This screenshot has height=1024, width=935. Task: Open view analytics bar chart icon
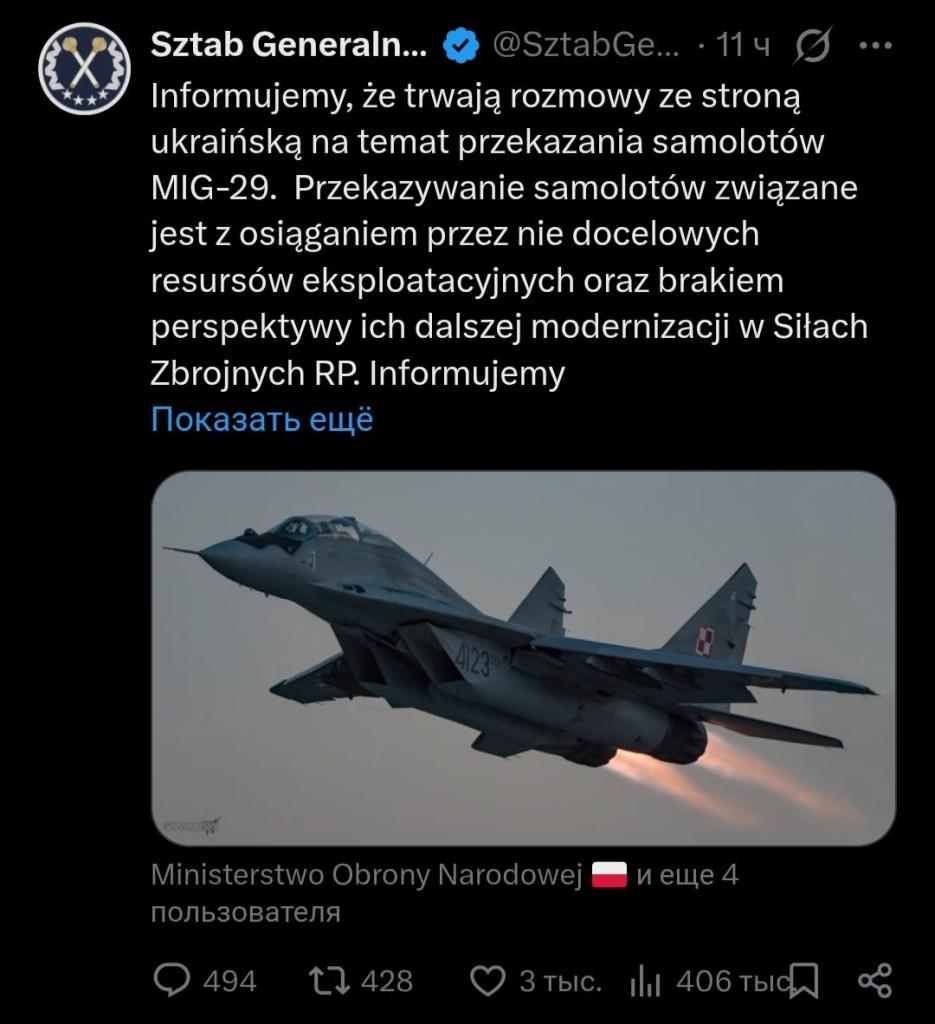click(645, 982)
